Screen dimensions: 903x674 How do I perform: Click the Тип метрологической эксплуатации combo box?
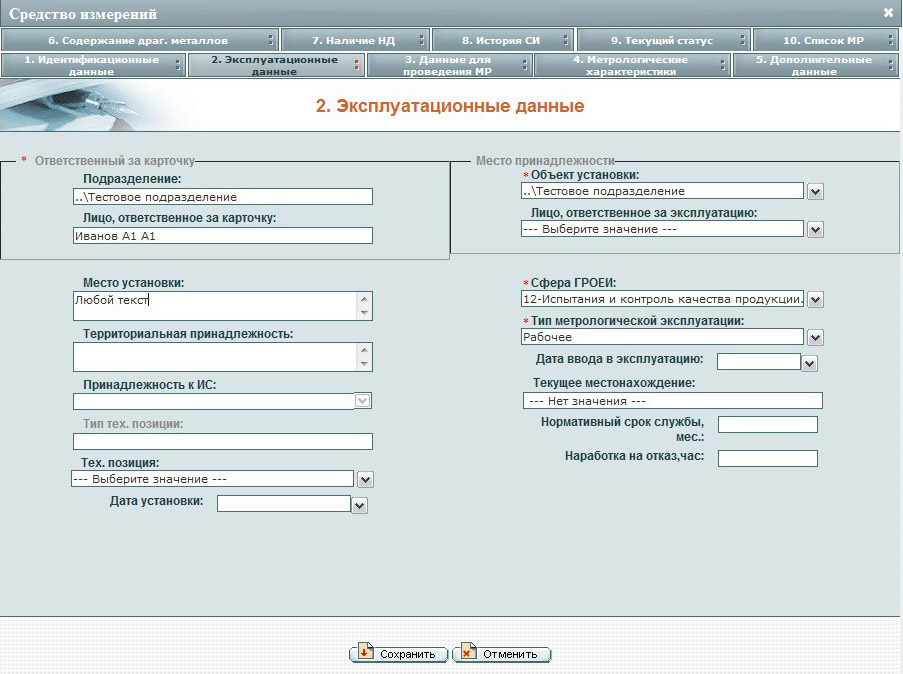pos(662,337)
